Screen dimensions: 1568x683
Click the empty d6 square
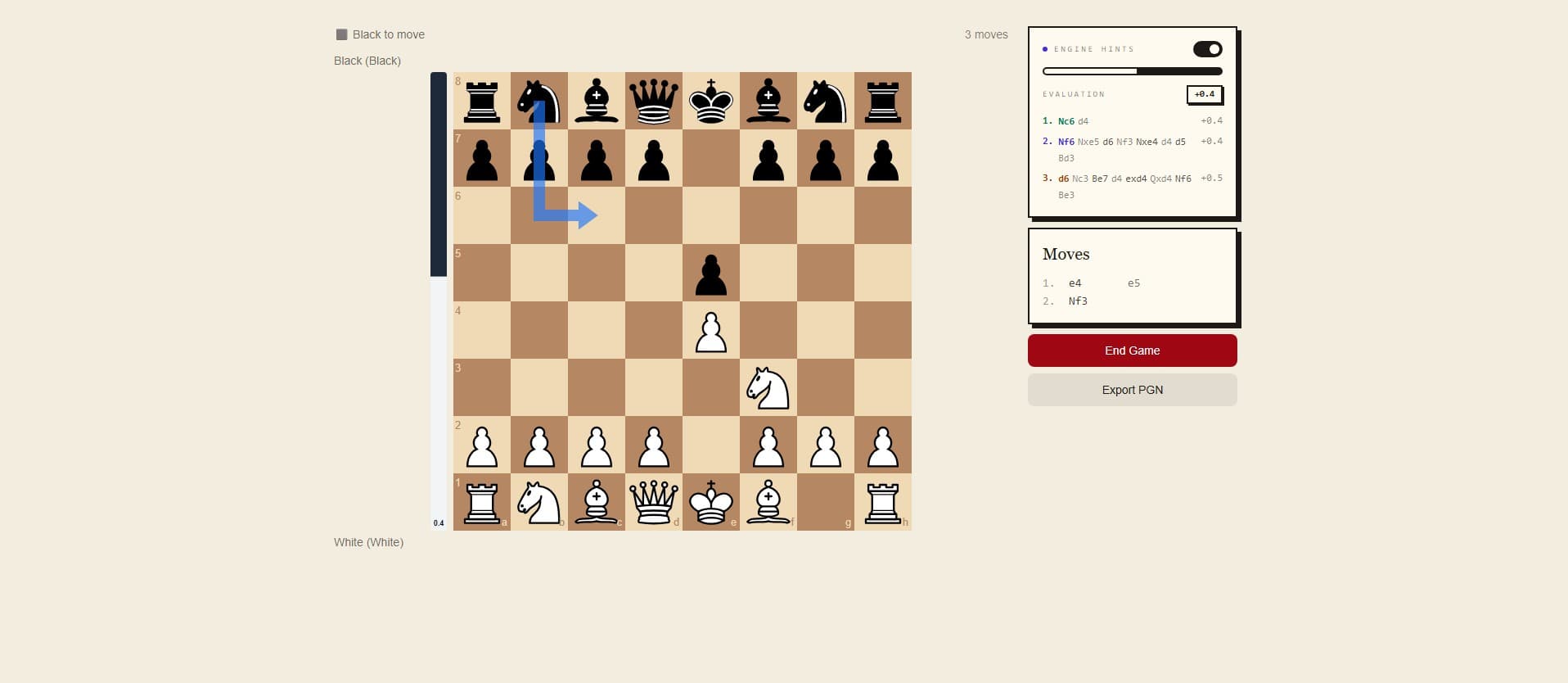(x=654, y=215)
